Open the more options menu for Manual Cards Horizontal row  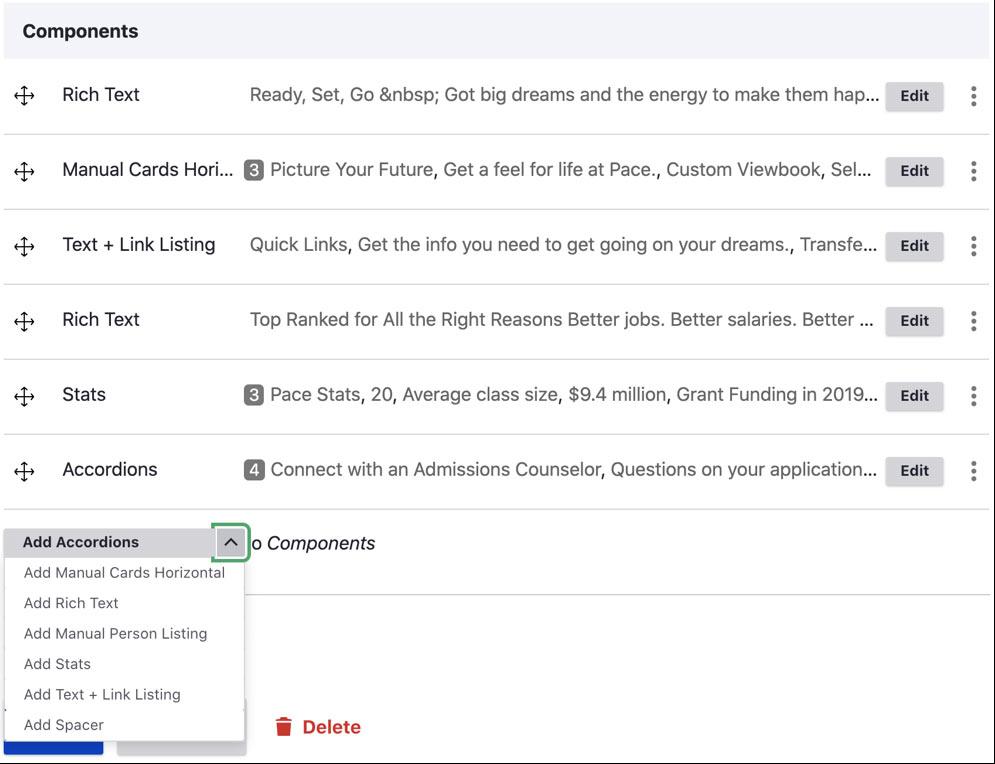pyautogui.click(x=973, y=171)
